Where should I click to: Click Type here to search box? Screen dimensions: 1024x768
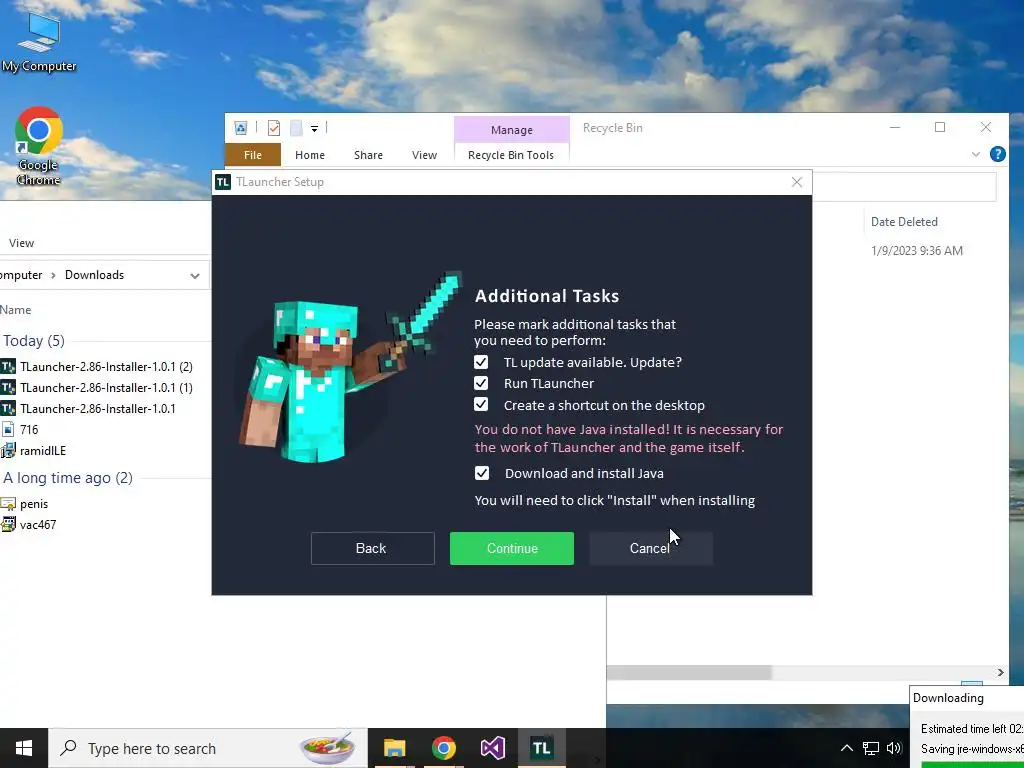pos(208,748)
